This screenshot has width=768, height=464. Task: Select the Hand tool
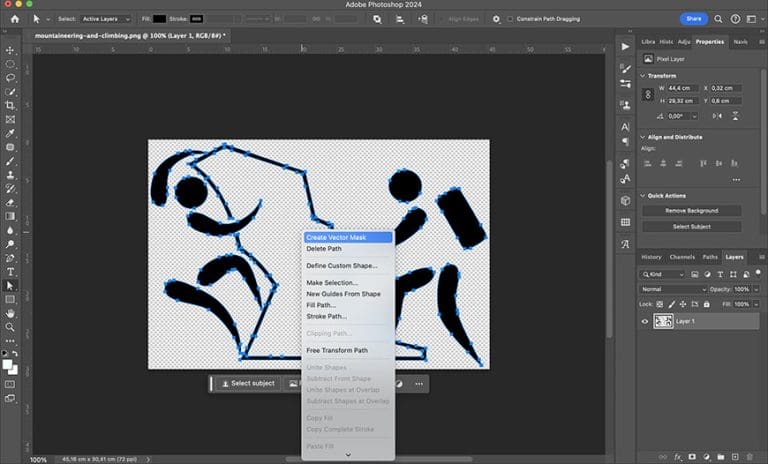point(10,313)
